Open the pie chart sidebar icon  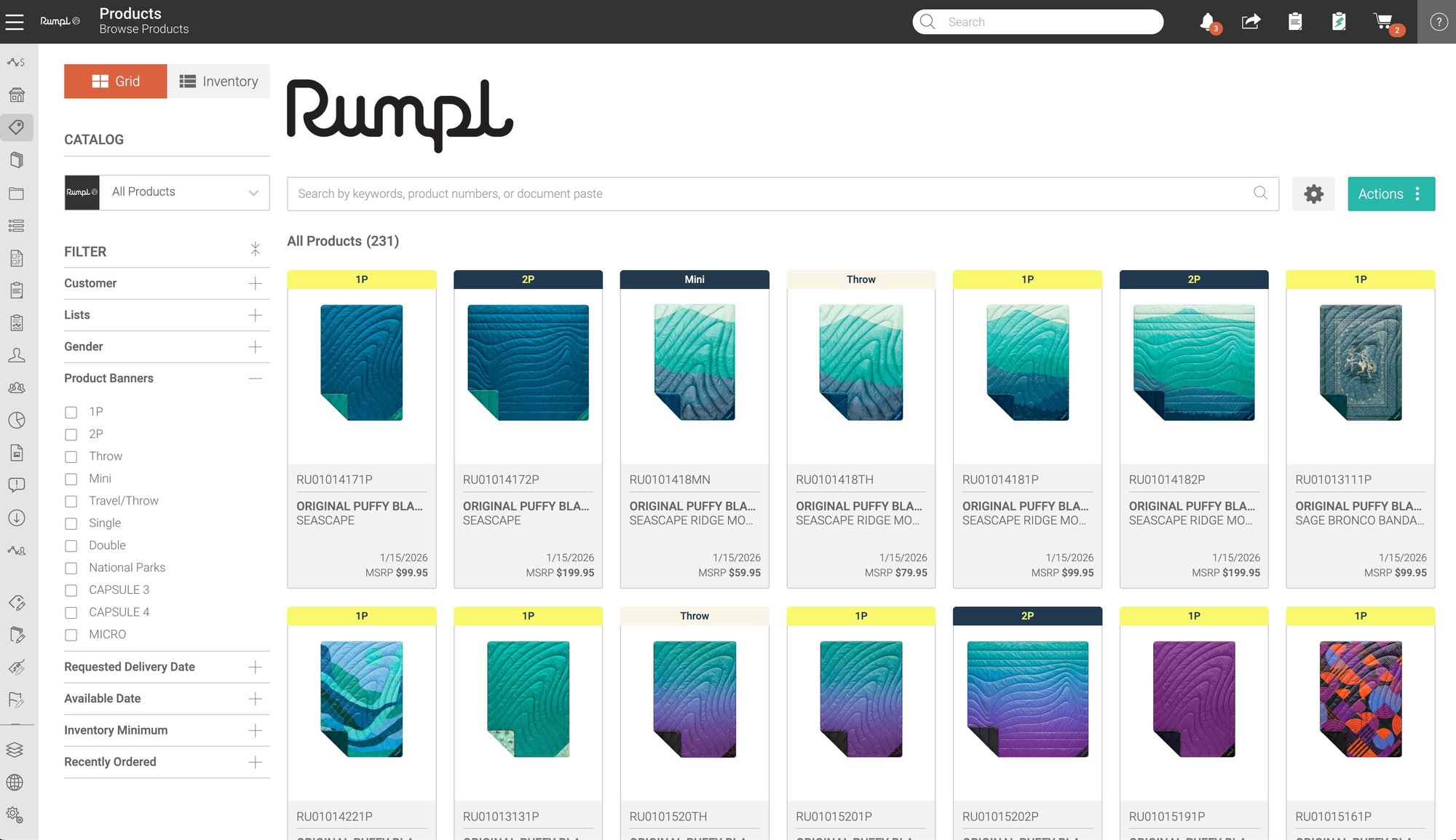(16, 420)
